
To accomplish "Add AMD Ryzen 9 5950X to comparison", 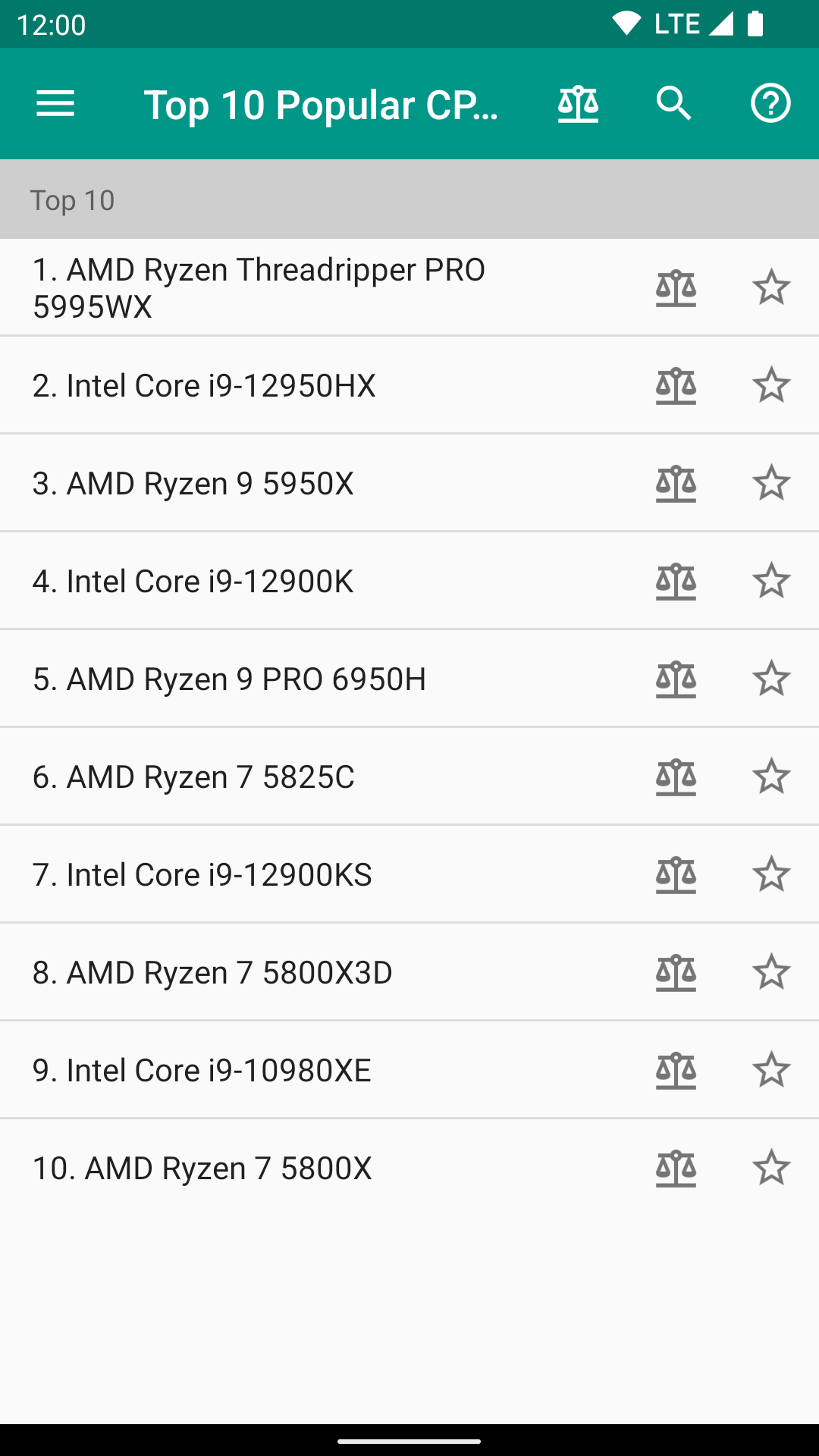I will 676,484.
